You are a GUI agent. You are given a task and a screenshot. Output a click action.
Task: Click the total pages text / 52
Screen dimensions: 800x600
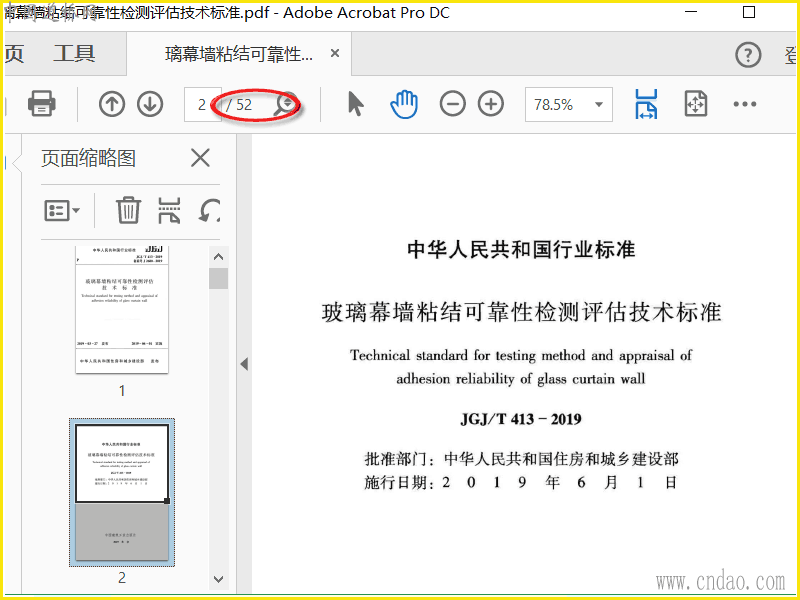[239, 105]
